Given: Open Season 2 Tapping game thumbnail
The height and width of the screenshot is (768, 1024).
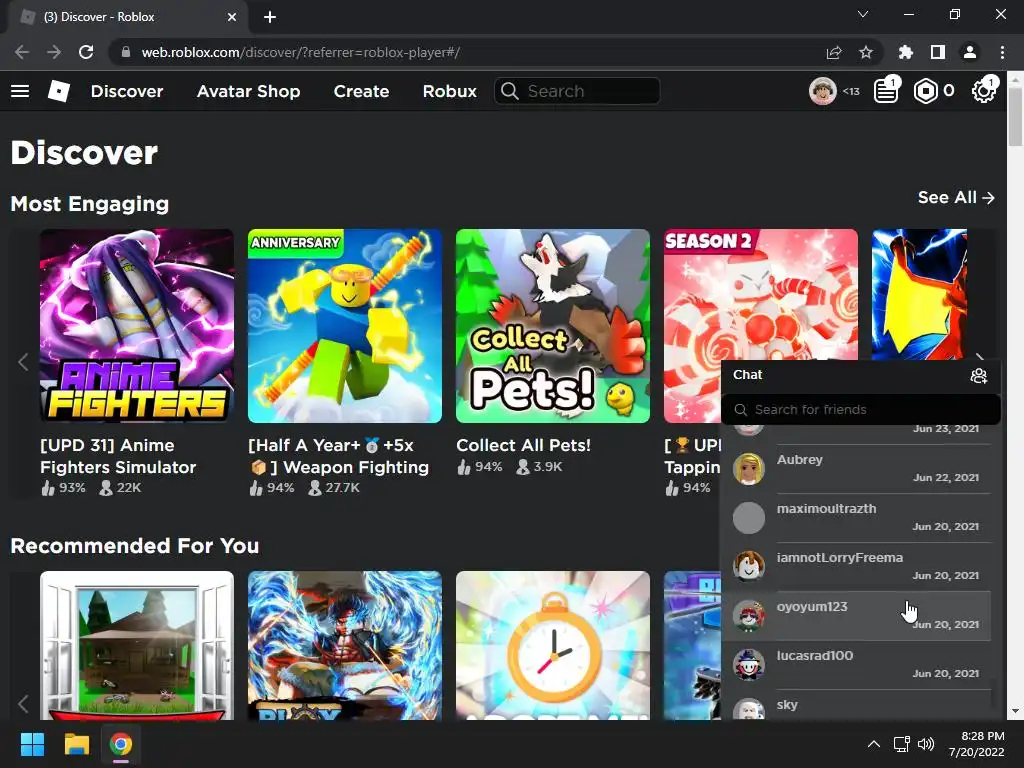Looking at the screenshot, I should (761, 294).
